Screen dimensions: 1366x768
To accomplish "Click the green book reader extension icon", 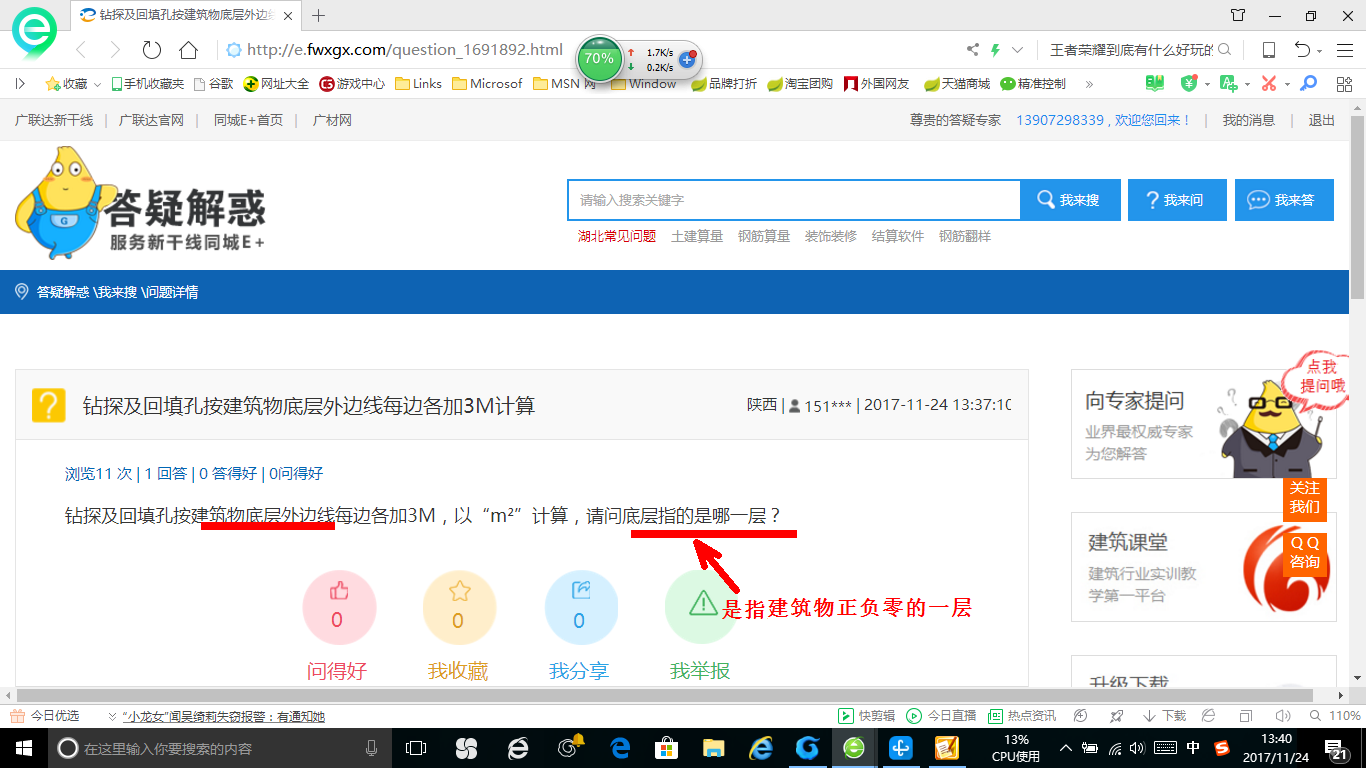I will (1155, 84).
